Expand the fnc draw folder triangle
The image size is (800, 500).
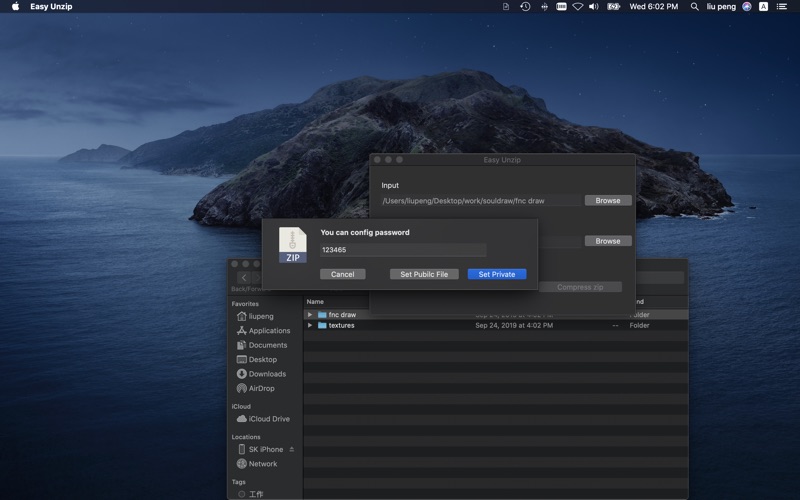(x=310, y=315)
